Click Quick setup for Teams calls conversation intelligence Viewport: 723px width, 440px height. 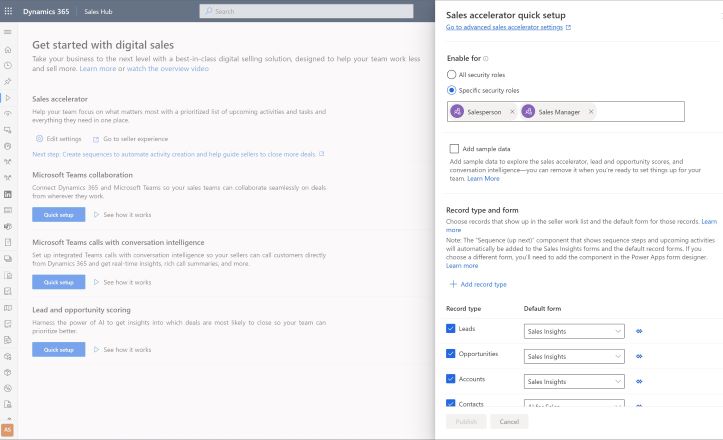tap(59, 282)
